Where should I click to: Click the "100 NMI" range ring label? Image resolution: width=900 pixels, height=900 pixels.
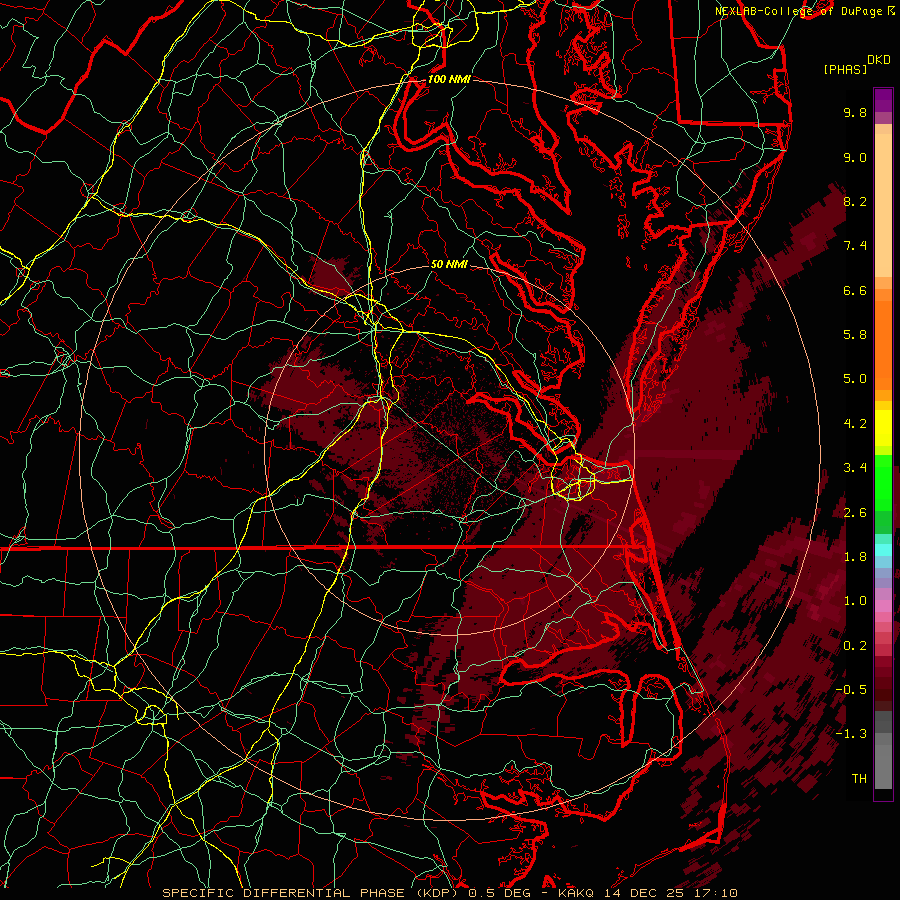pyautogui.click(x=449, y=79)
